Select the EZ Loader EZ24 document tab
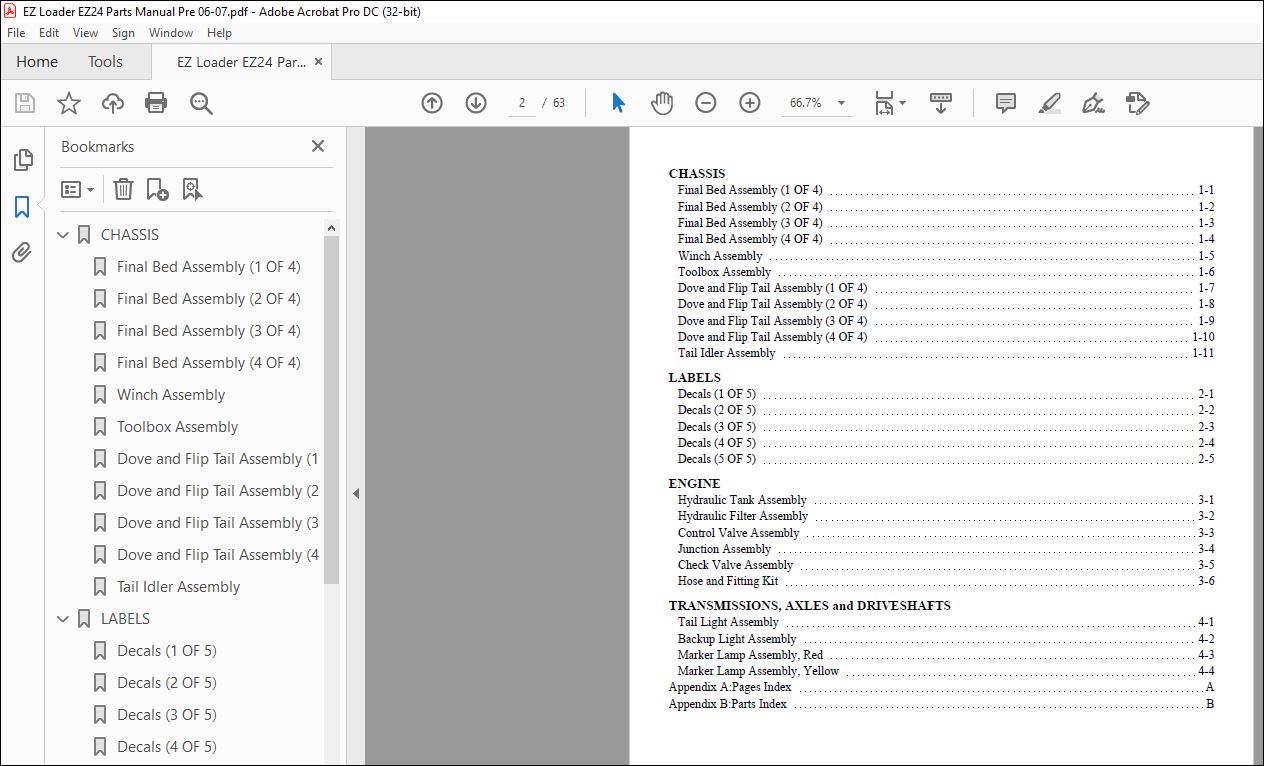 241,62
